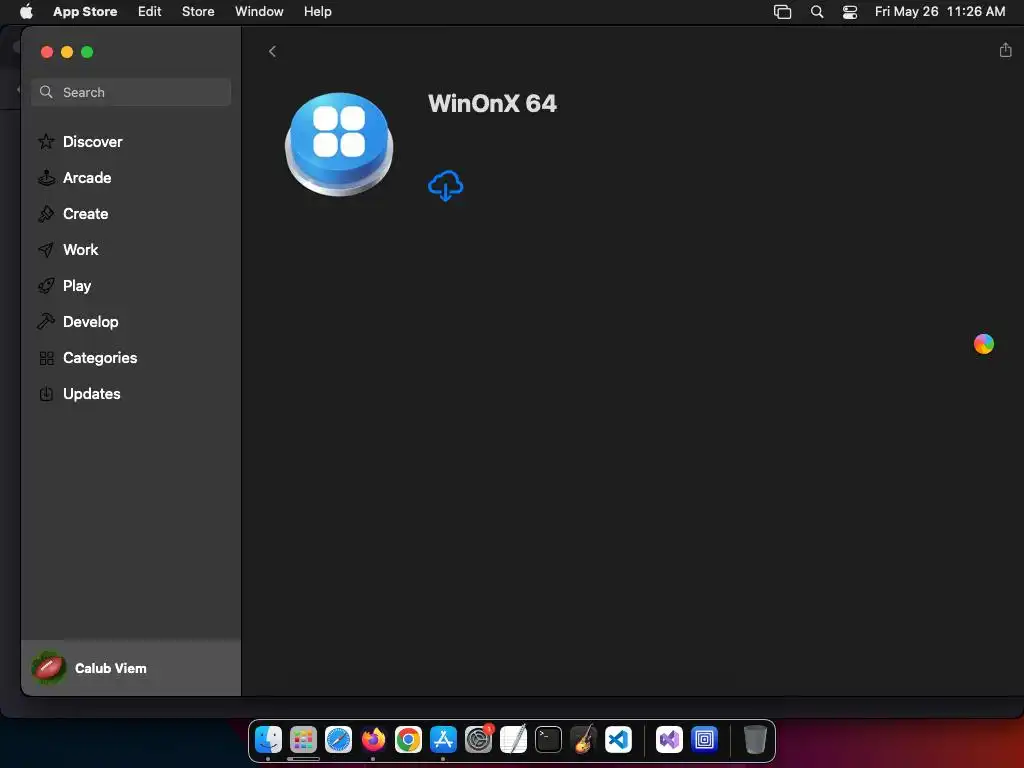Open the App Store menu
This screenshot has width=1024, height=768.
(85, 11)
